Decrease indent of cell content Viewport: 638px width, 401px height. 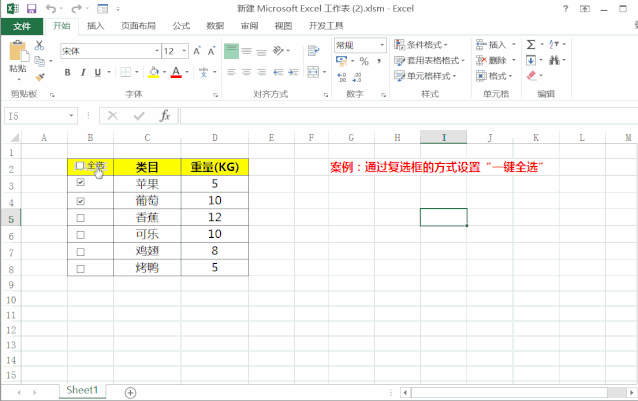[x=278, y=72]
